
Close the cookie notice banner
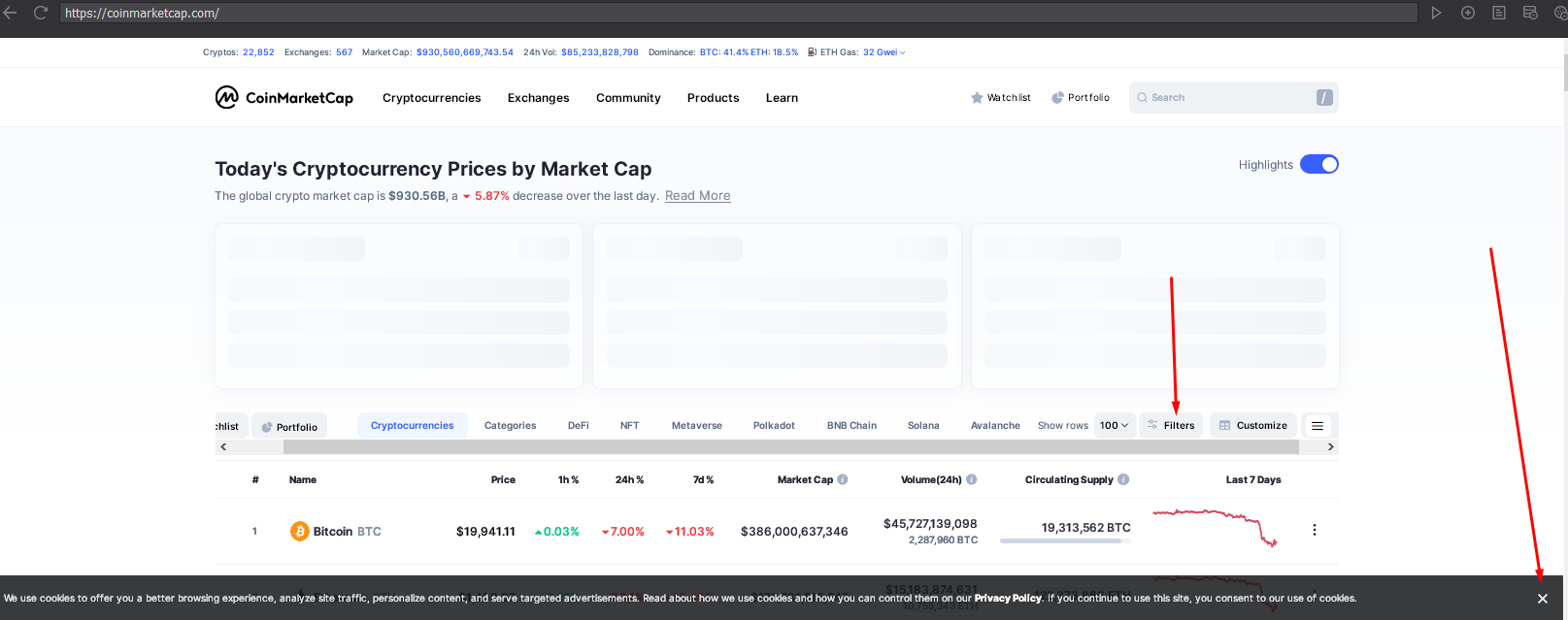[1543, 599]
